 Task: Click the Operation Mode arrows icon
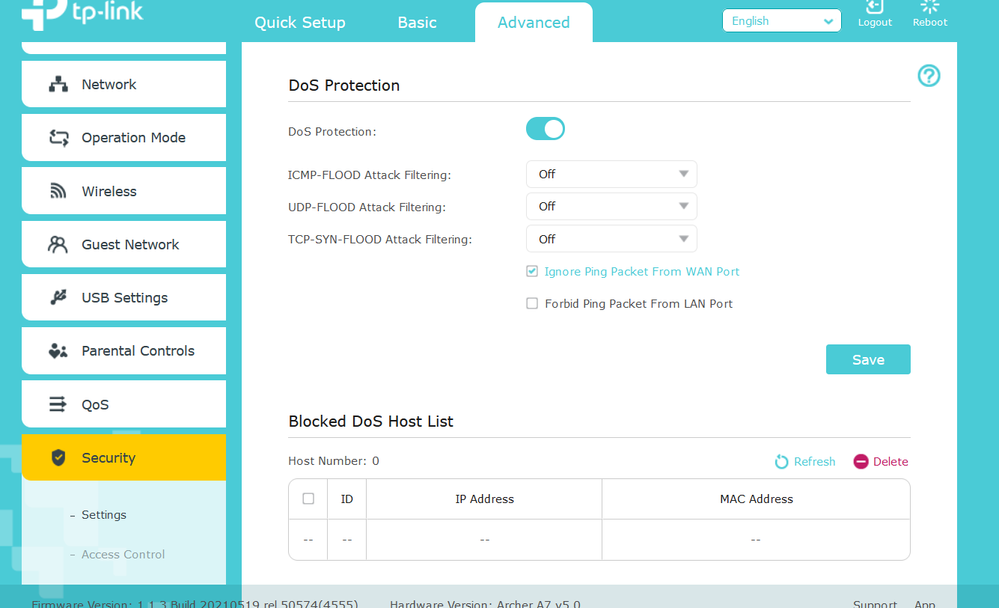59,138
